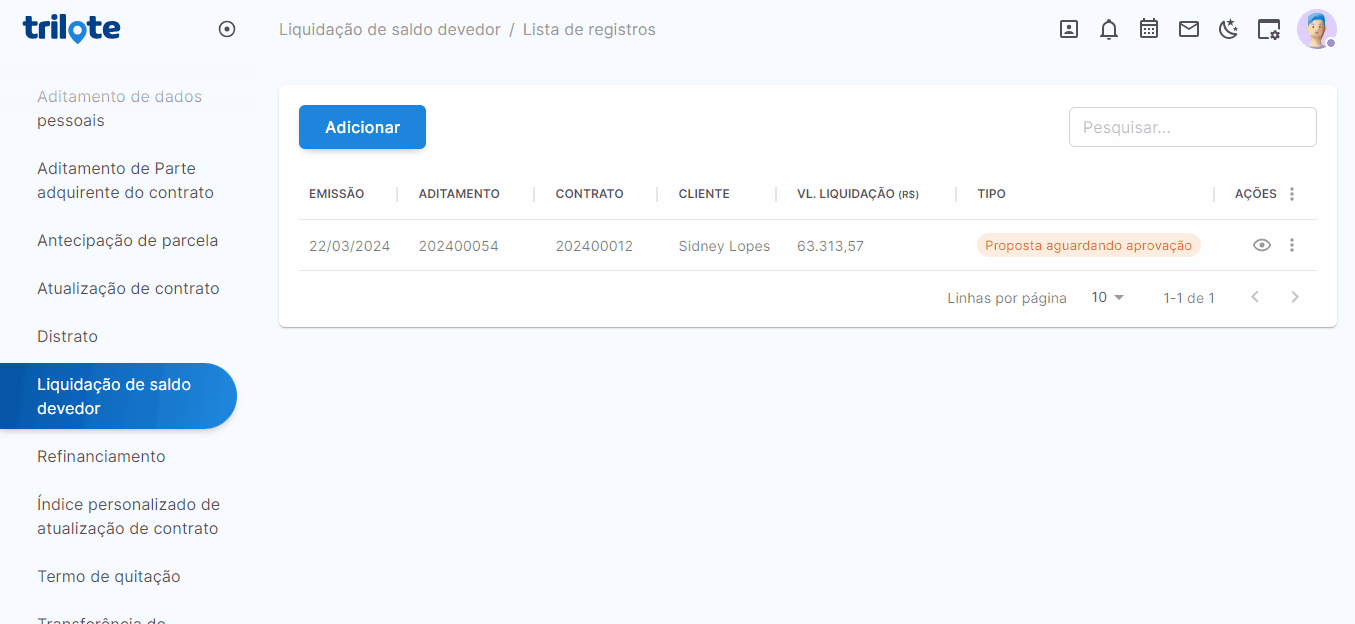Go to previous page chevron
The image size is (1355, 624).
(1255, 297)
